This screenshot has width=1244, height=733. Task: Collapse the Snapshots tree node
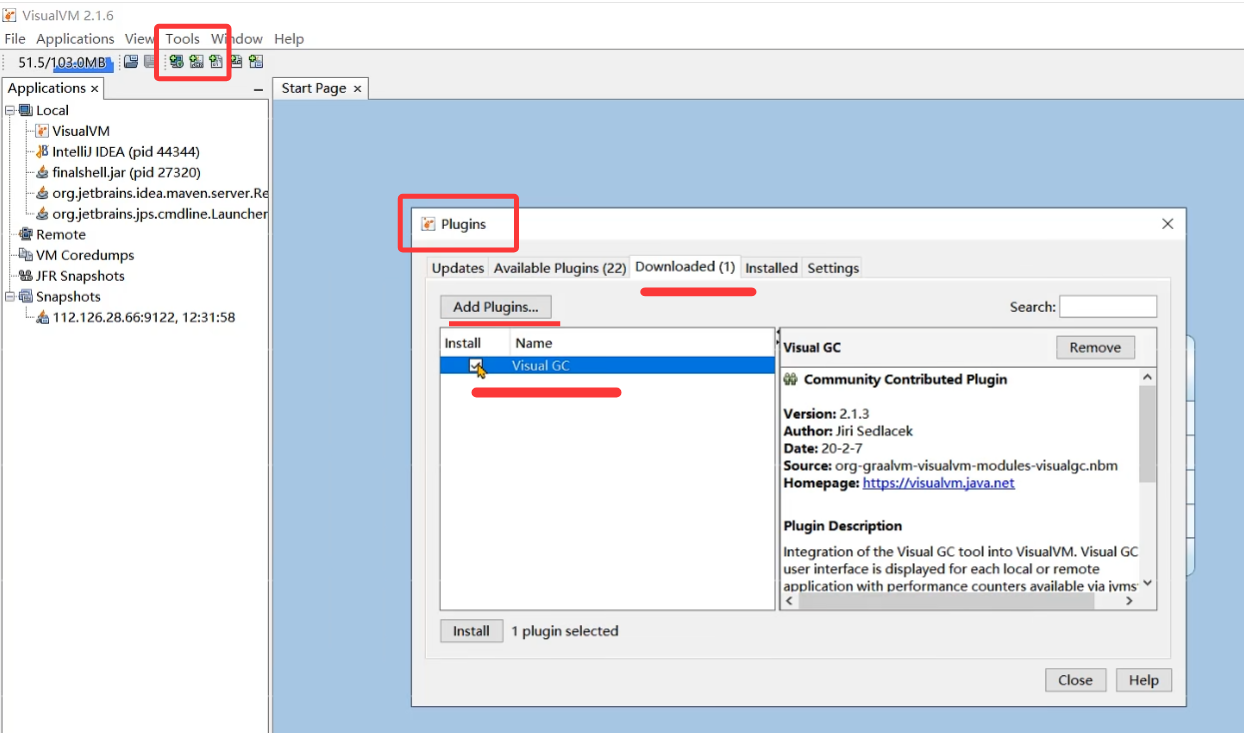(x=9, y=296)
